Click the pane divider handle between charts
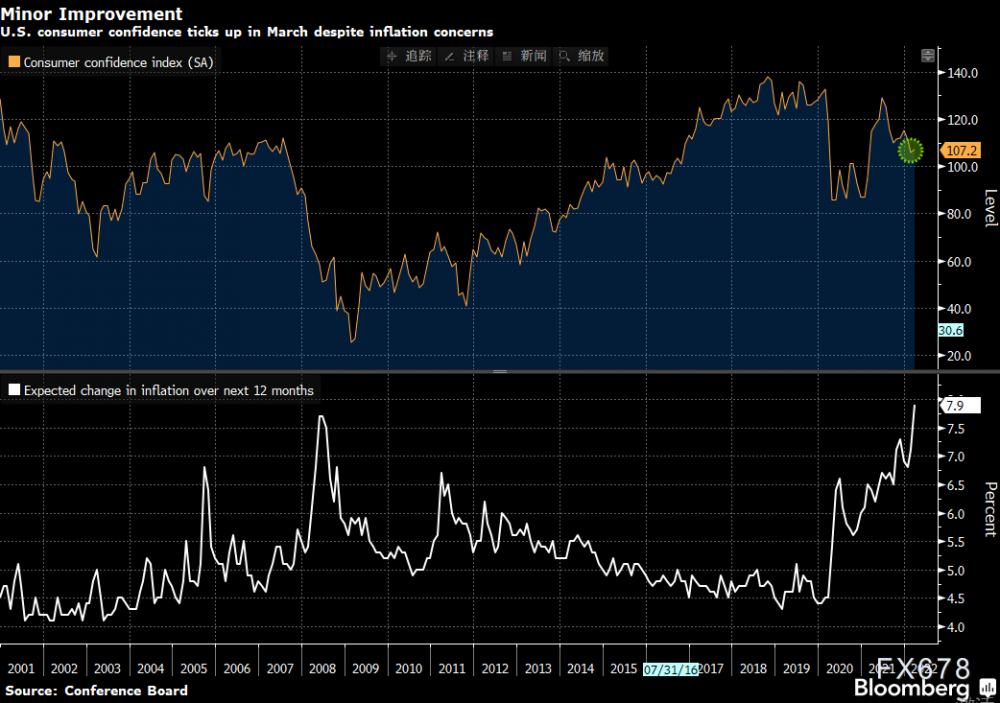Image resolution: width=1000 pixels, height=703 pixels. coord(500,371)
